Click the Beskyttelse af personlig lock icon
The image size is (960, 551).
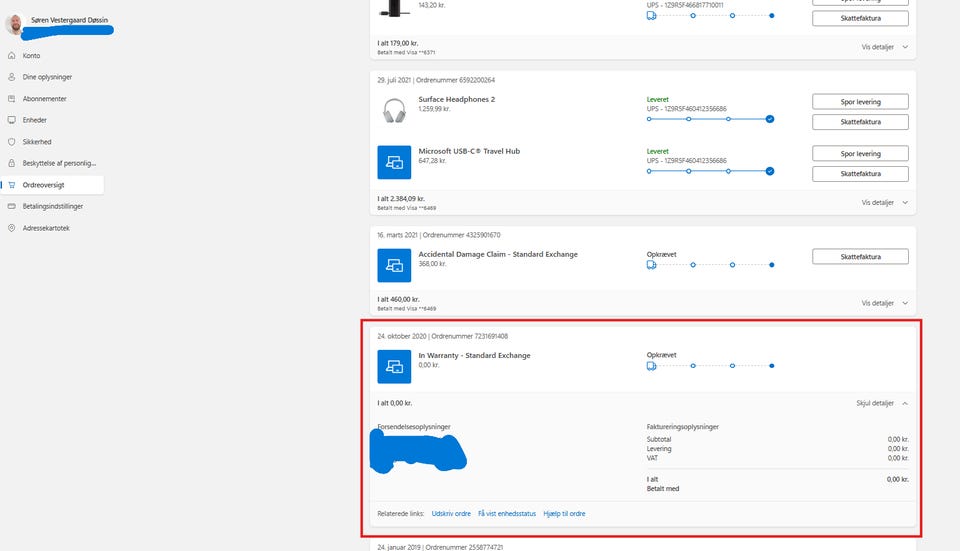coord(12,163)
